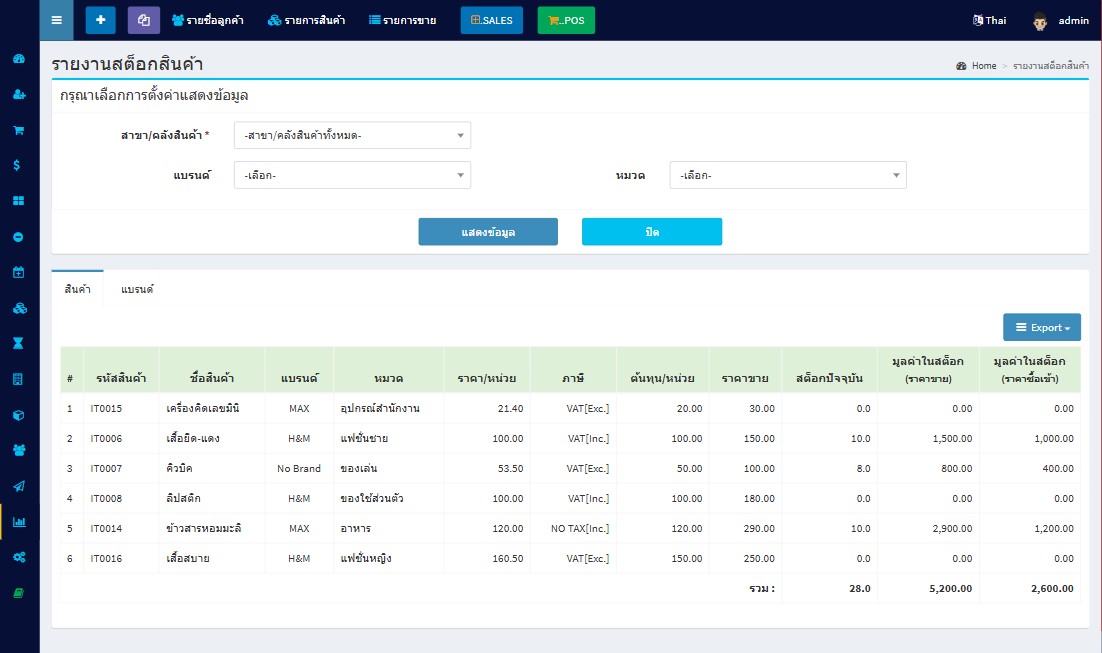Open รายชื่อลูกค้า customer list menu
This screenshot has width=1102, height=653.
click(x=208, y=20)
